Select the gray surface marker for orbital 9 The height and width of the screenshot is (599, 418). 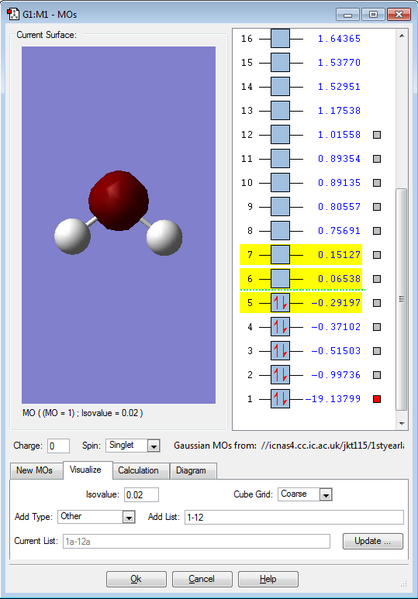(377, 207)
